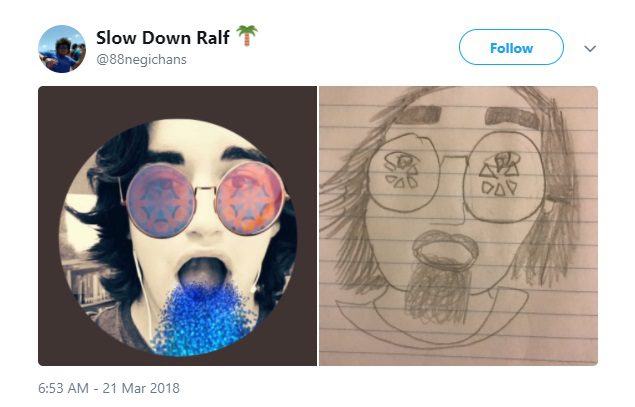Click the @88negichans handle
The width and height of the screenshot is (635, 407).
[x=140, y=60]
